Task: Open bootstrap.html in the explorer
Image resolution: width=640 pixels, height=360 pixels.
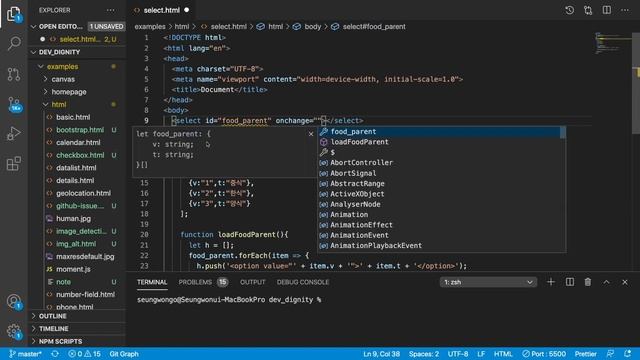Action: pos(78,130)
